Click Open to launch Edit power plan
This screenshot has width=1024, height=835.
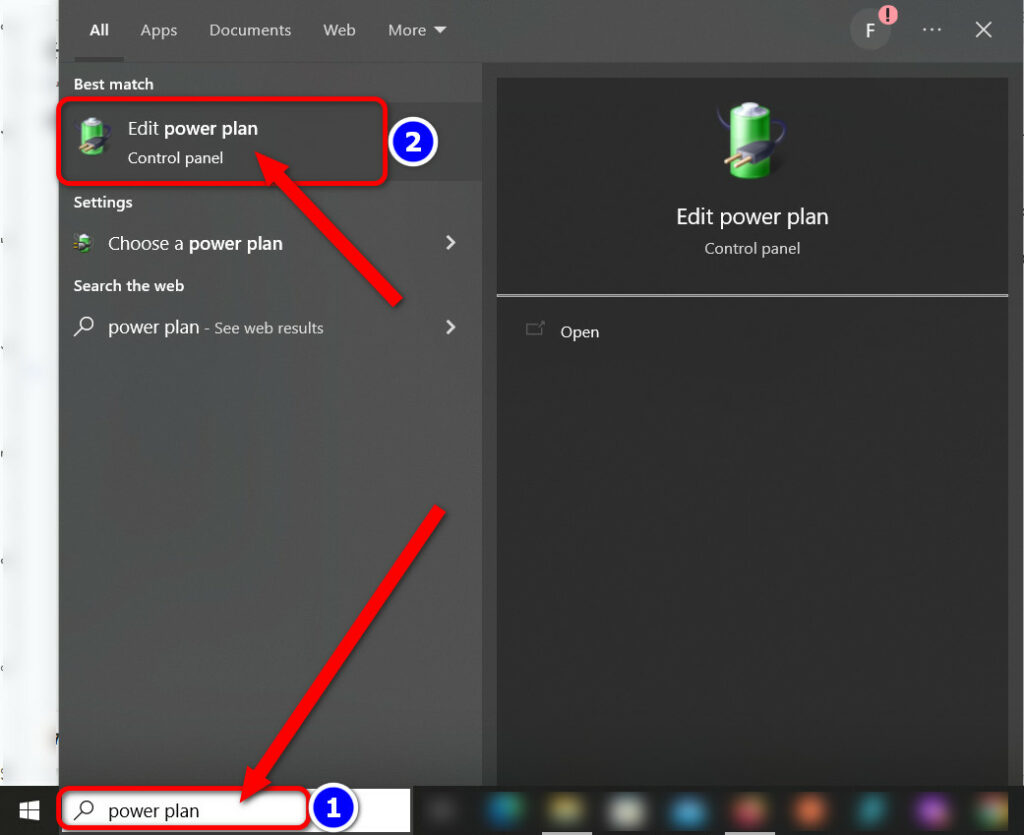579,331
